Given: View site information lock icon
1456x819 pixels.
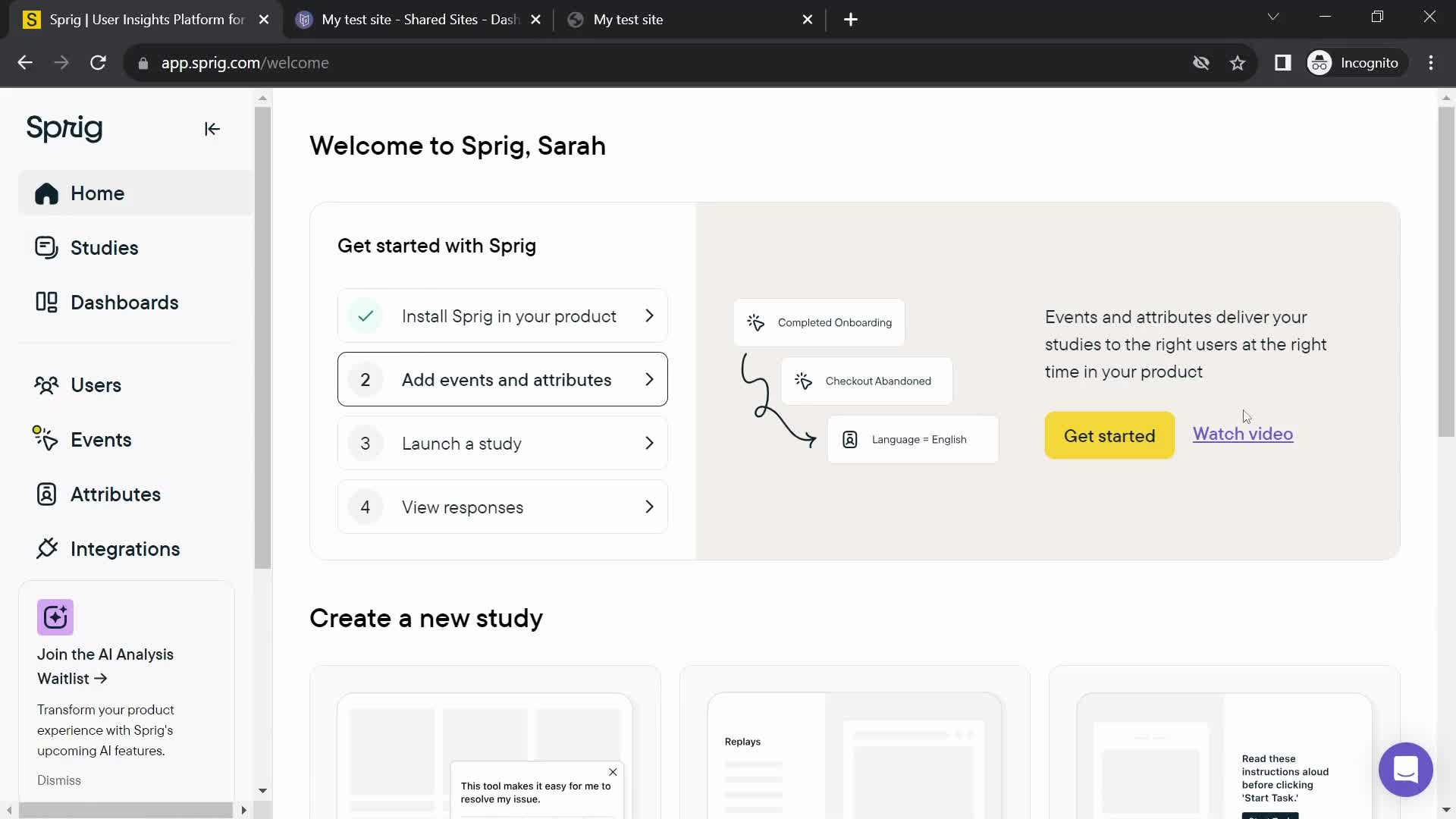Looking at the screenshot, I should pos(143,64).
